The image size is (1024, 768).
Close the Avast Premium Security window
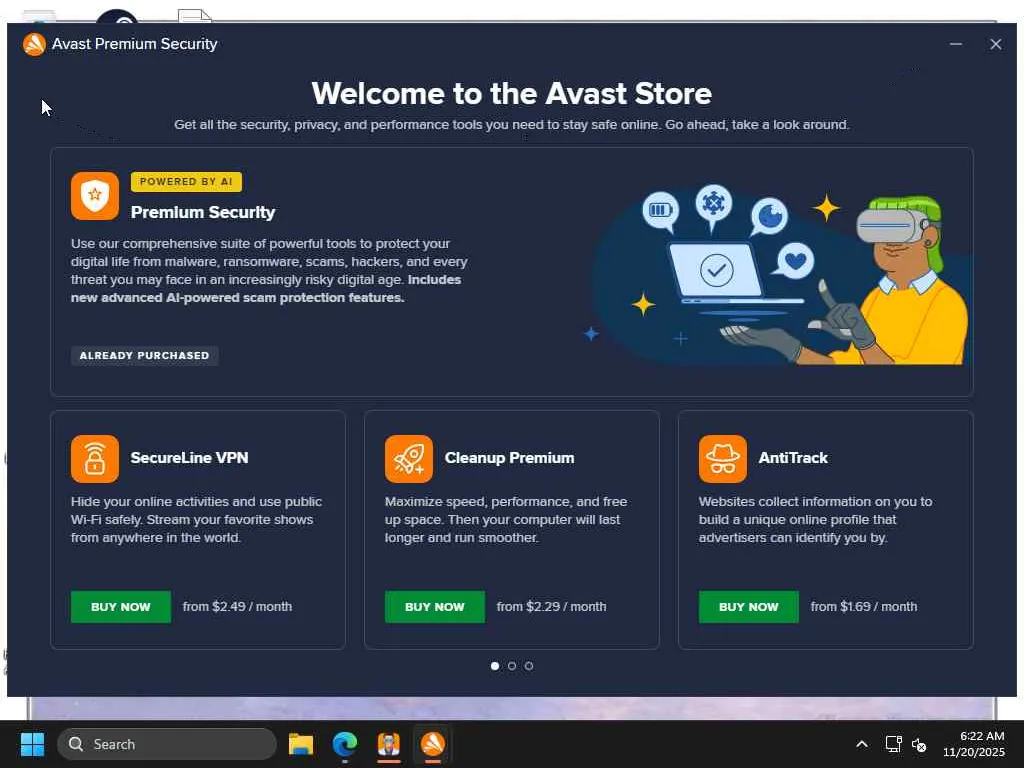(995, 44)
